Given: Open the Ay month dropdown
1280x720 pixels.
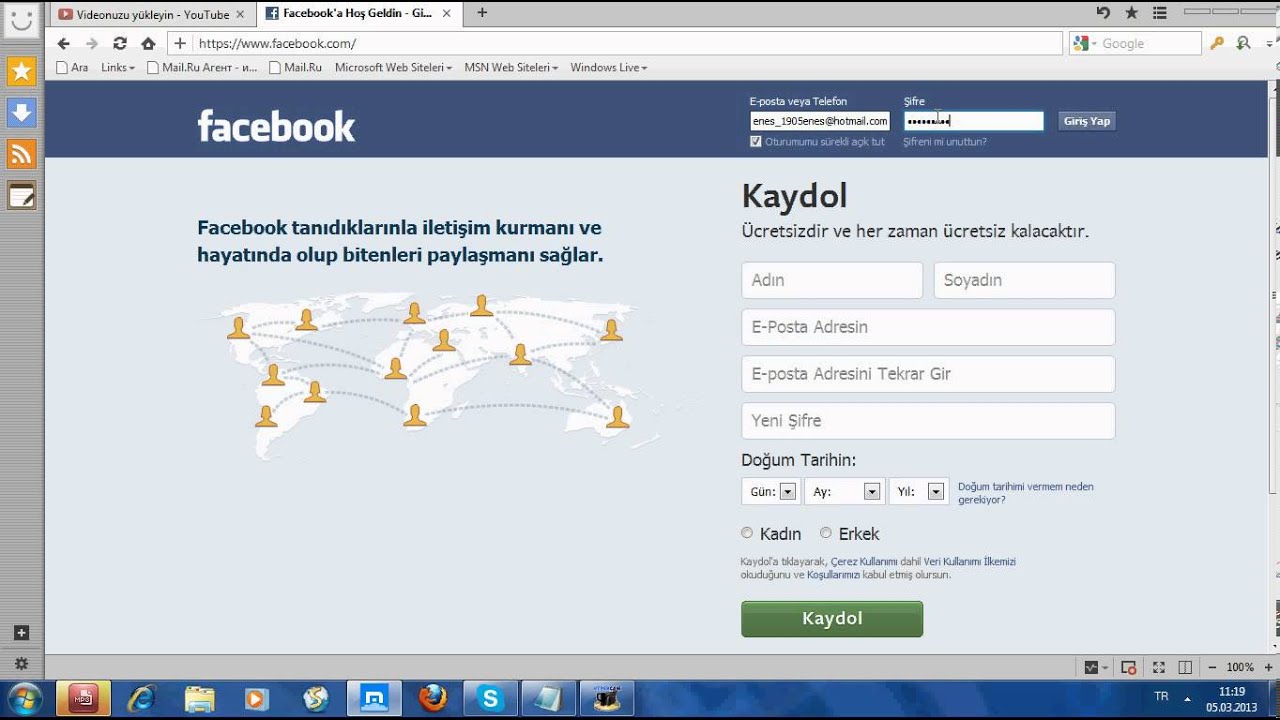Looking at the screenshot, I should pos(845,492).
